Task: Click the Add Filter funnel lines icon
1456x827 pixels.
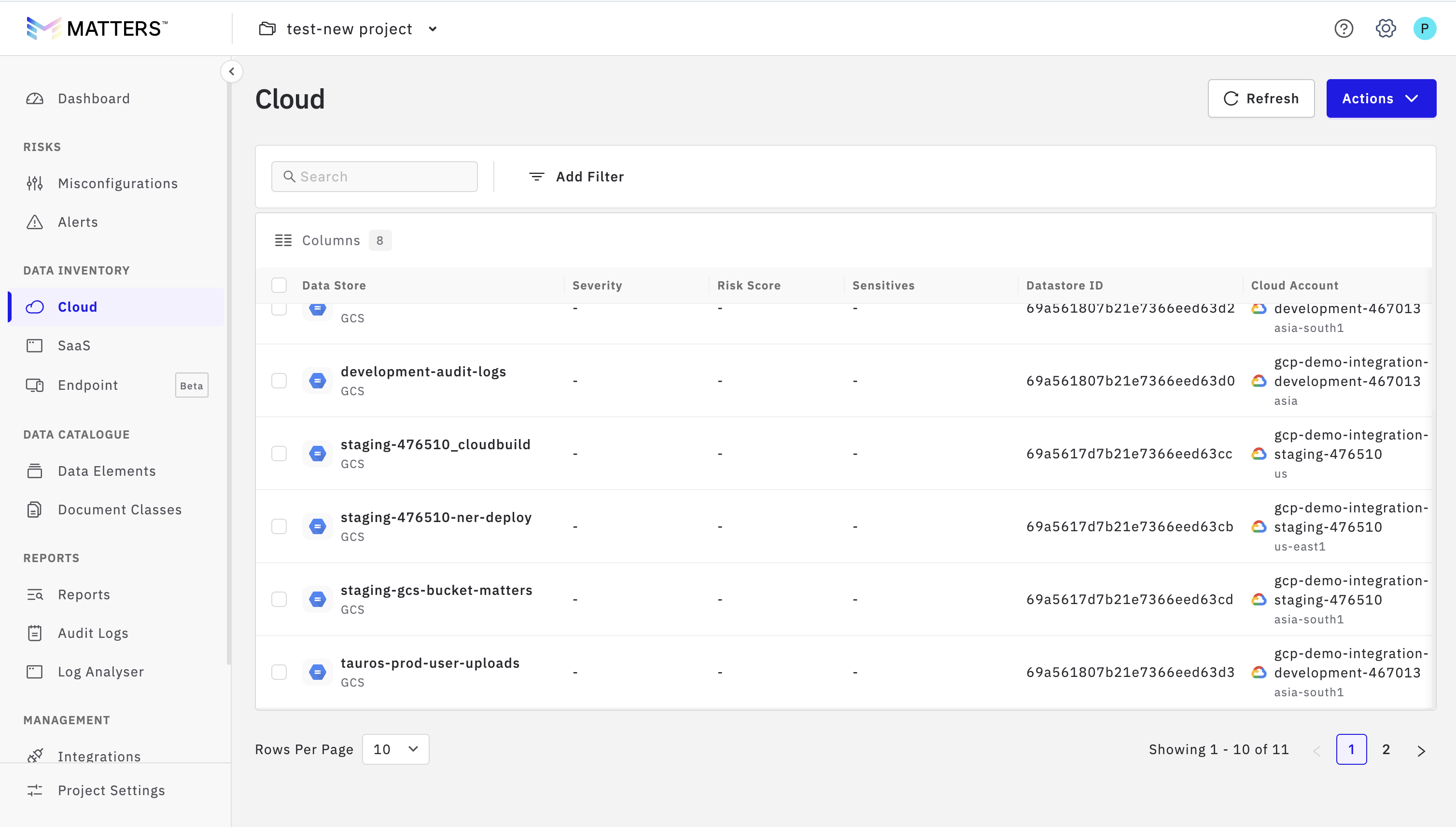Action: (x=536, y=177)
